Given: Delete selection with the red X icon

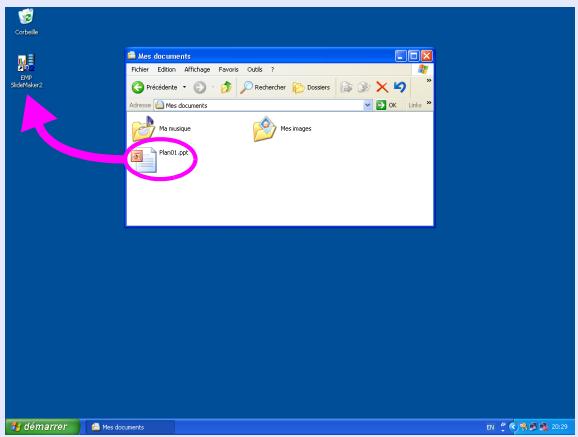Looking at the screenshot, I should [382, 87].
